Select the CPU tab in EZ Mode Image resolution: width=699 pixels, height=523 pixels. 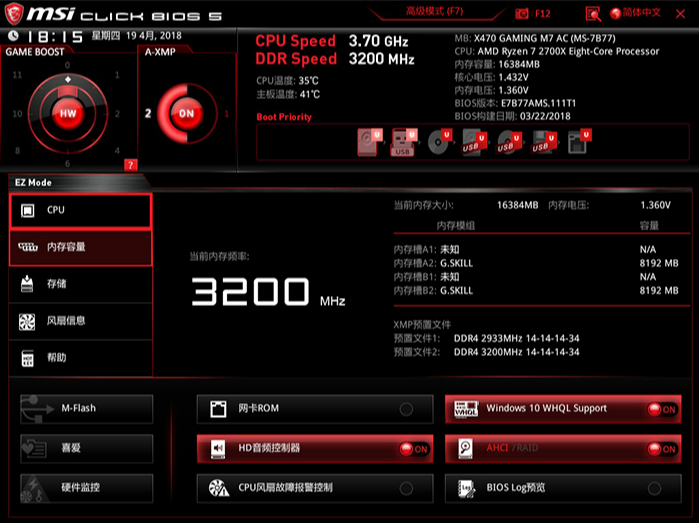pyautogui.click(x=80, y=210)
